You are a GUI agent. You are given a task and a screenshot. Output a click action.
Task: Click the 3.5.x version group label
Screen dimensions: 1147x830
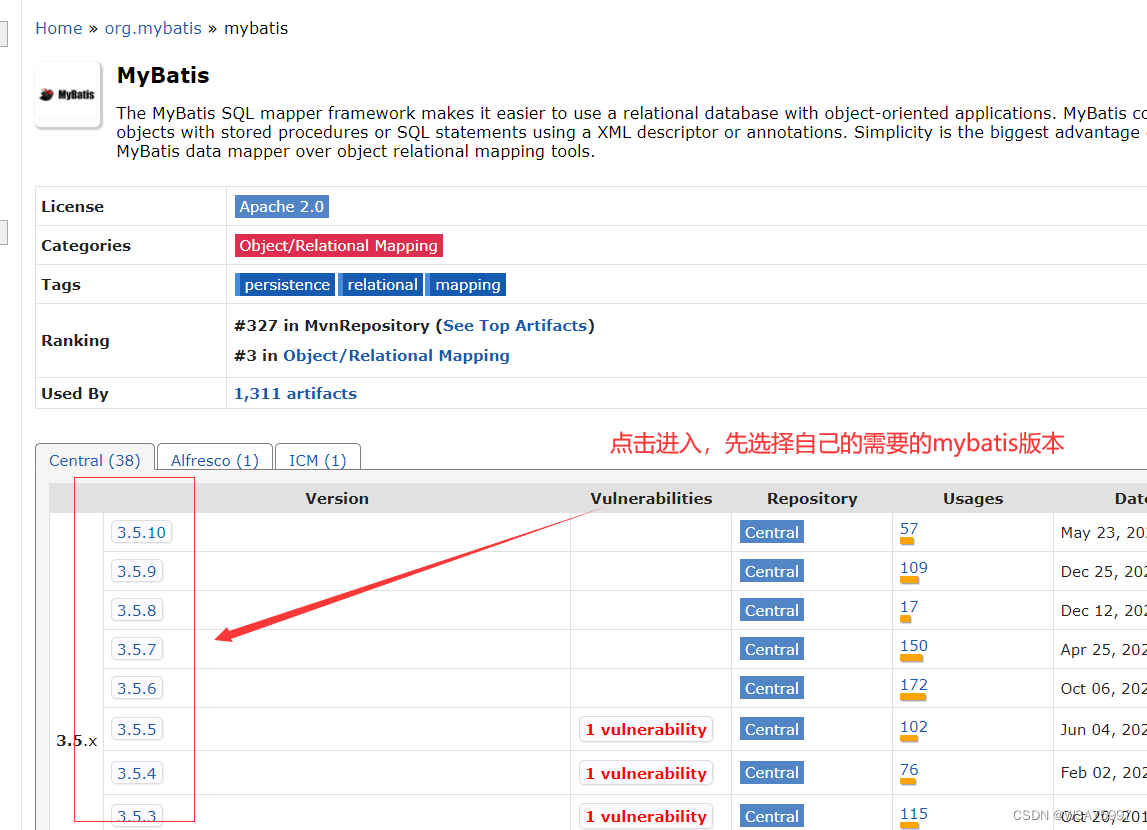click(x=77, y=741)
